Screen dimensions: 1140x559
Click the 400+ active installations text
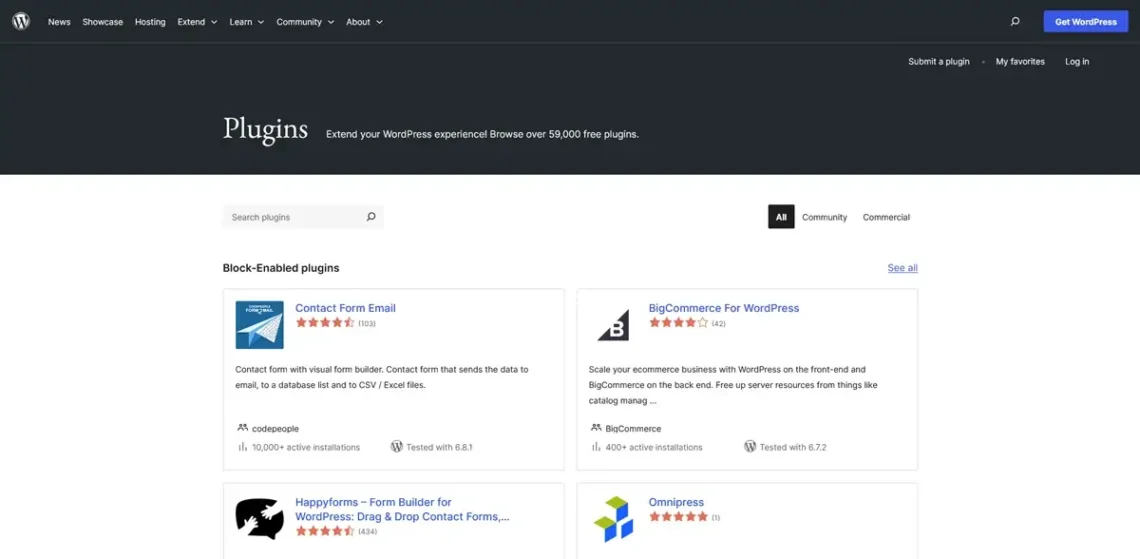[654, 447]
